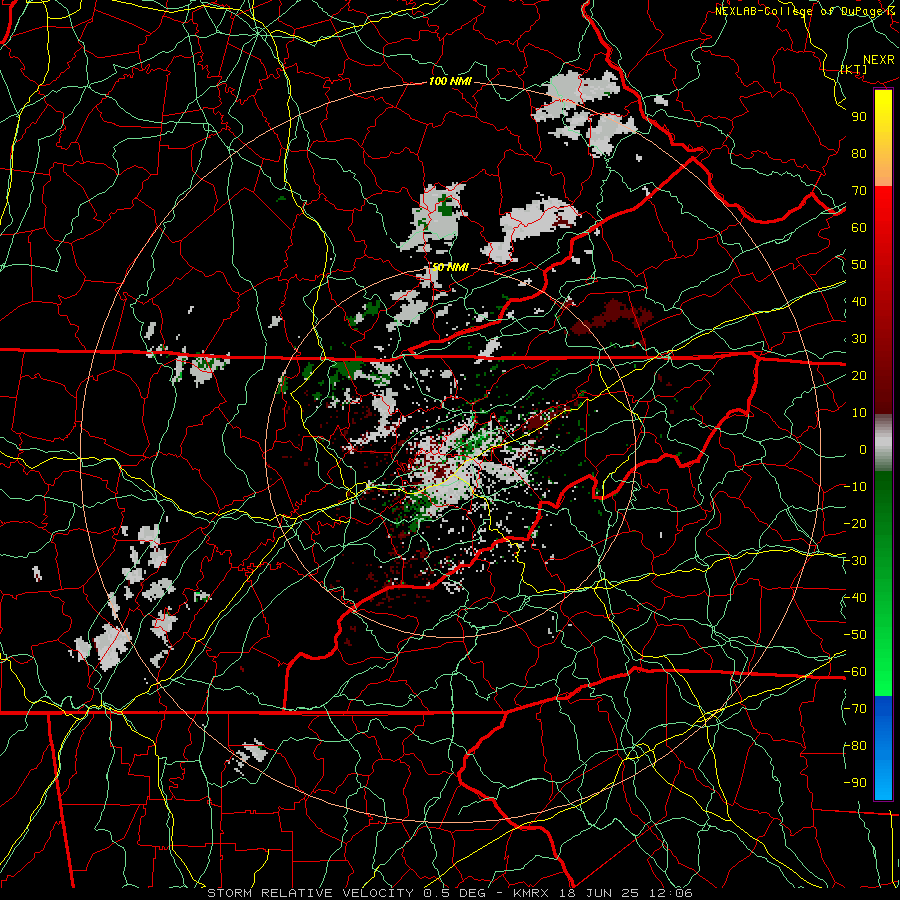The height and width of the screenshot is (900, 900).
Task: Click the "12:06" timestamp in the caption
Action: pos(672,893)
